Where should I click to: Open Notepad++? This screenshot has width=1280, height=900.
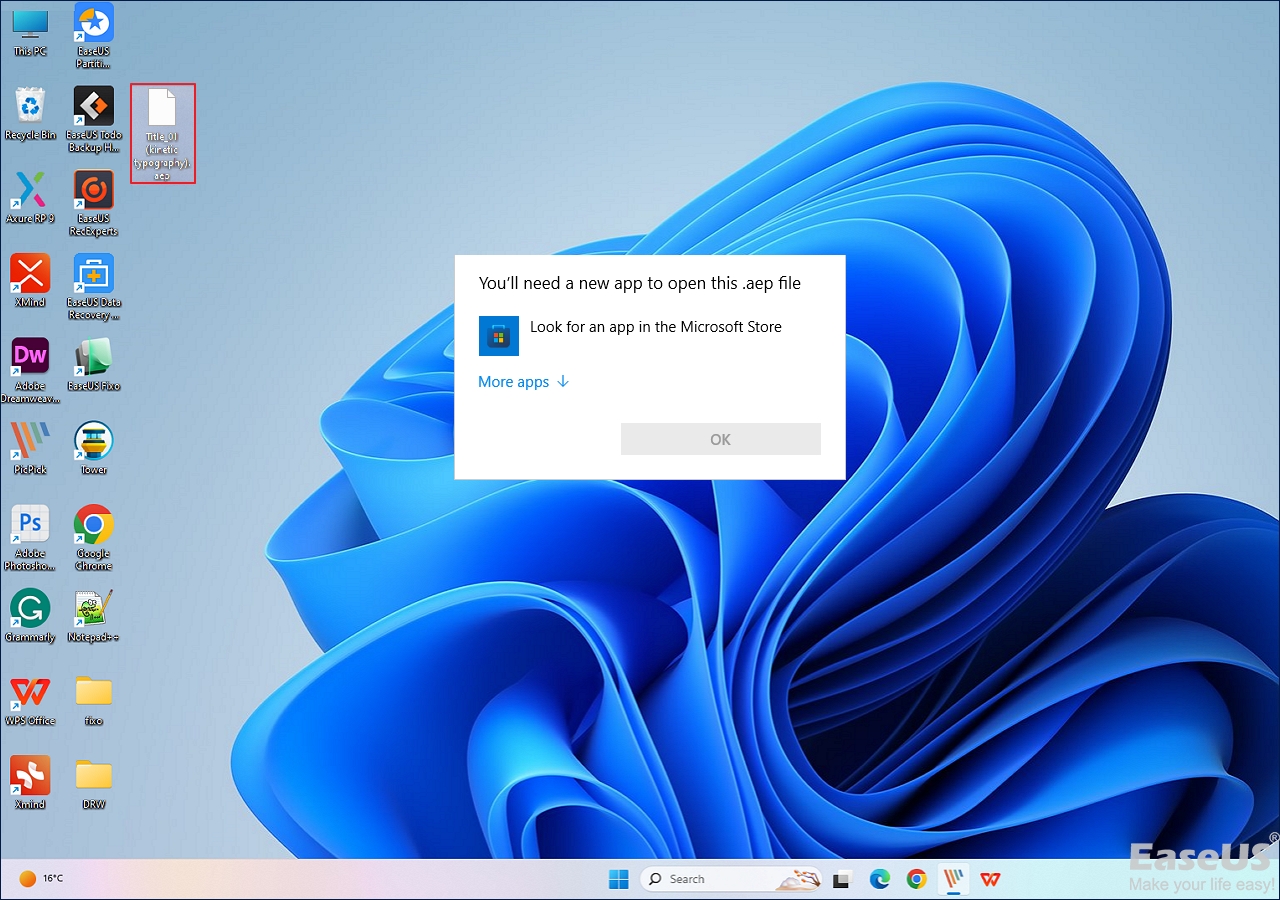93,605
